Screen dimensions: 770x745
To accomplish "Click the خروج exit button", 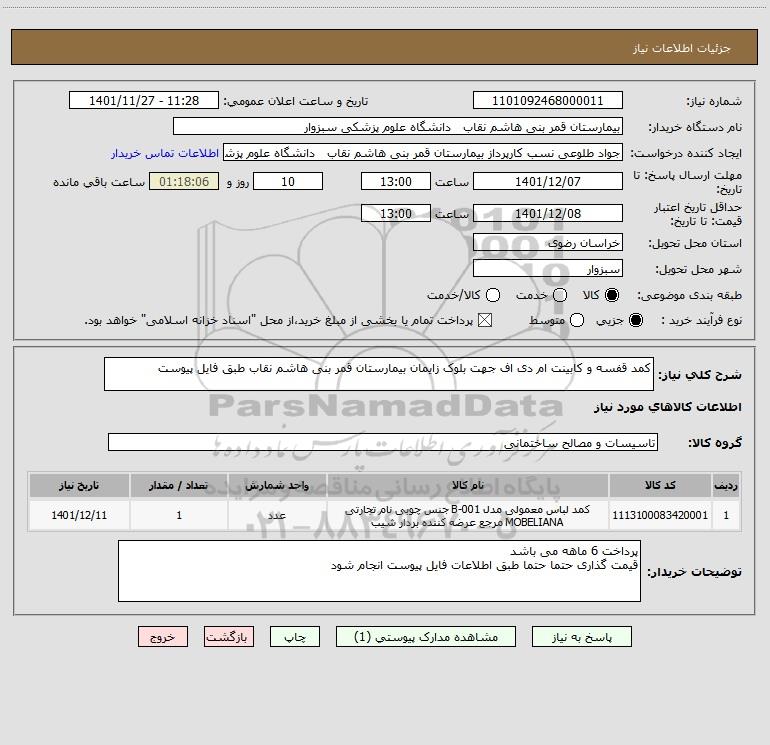I will (163, 637).
